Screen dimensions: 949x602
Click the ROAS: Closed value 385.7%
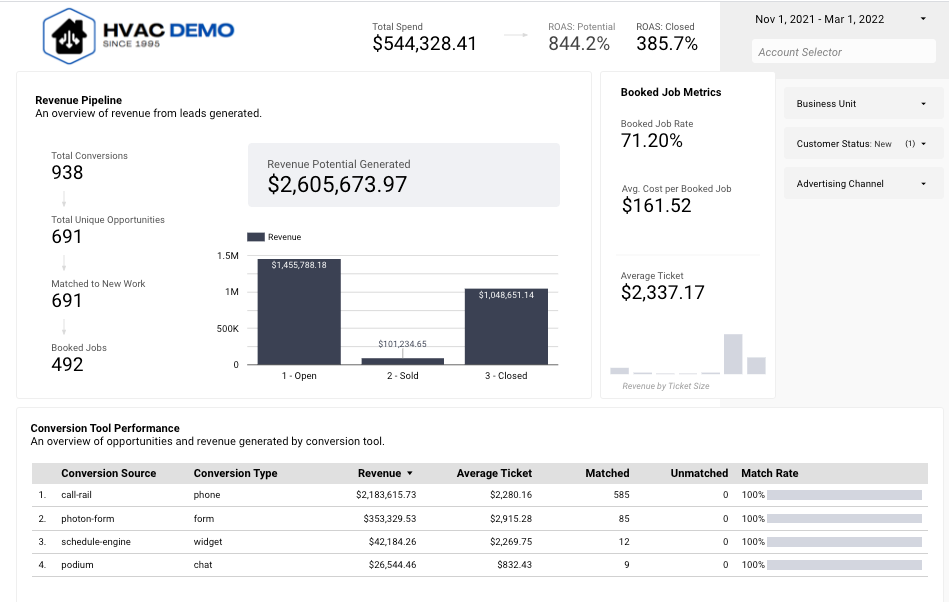(x=667, y=44)
